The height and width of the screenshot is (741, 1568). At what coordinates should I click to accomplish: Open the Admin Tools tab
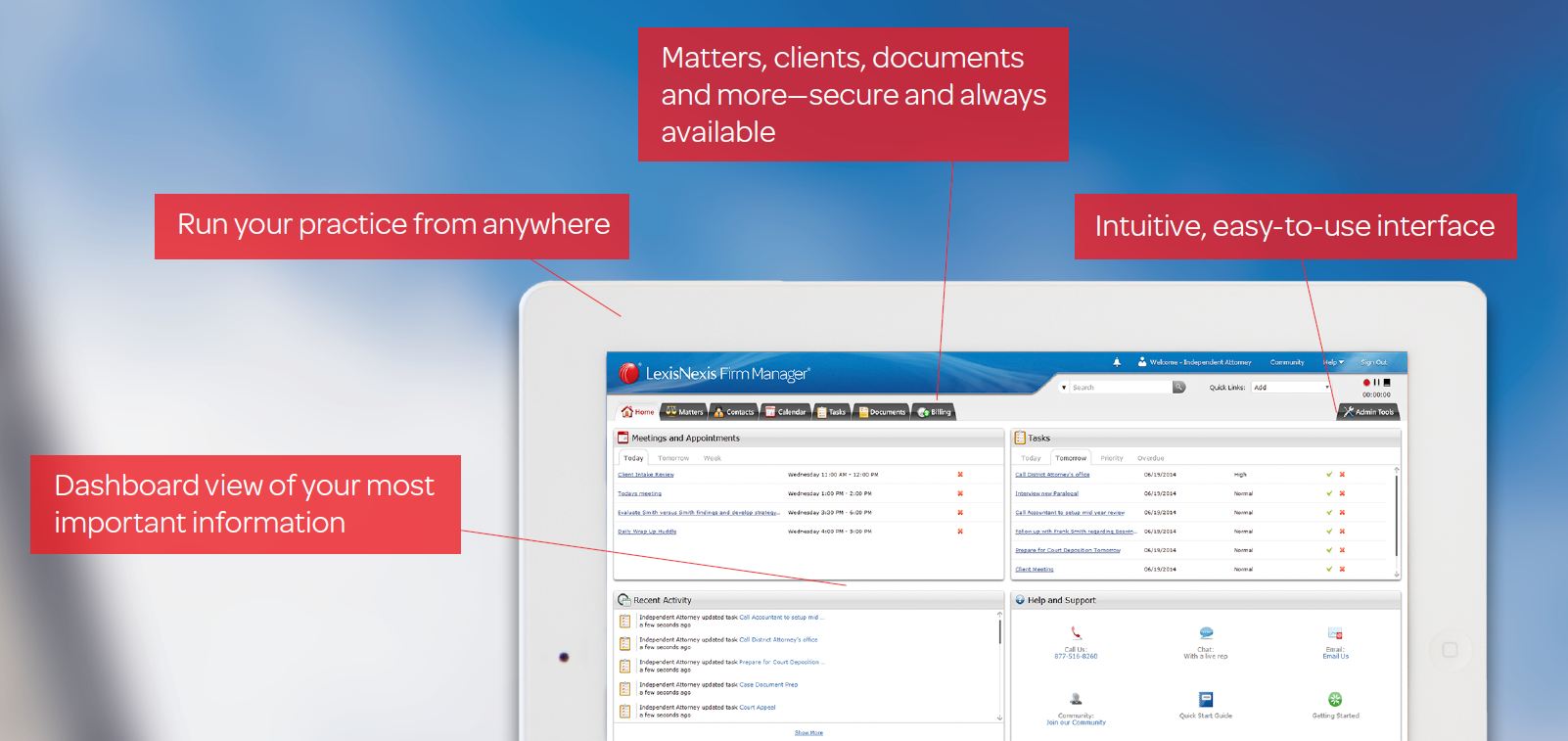1367,412
